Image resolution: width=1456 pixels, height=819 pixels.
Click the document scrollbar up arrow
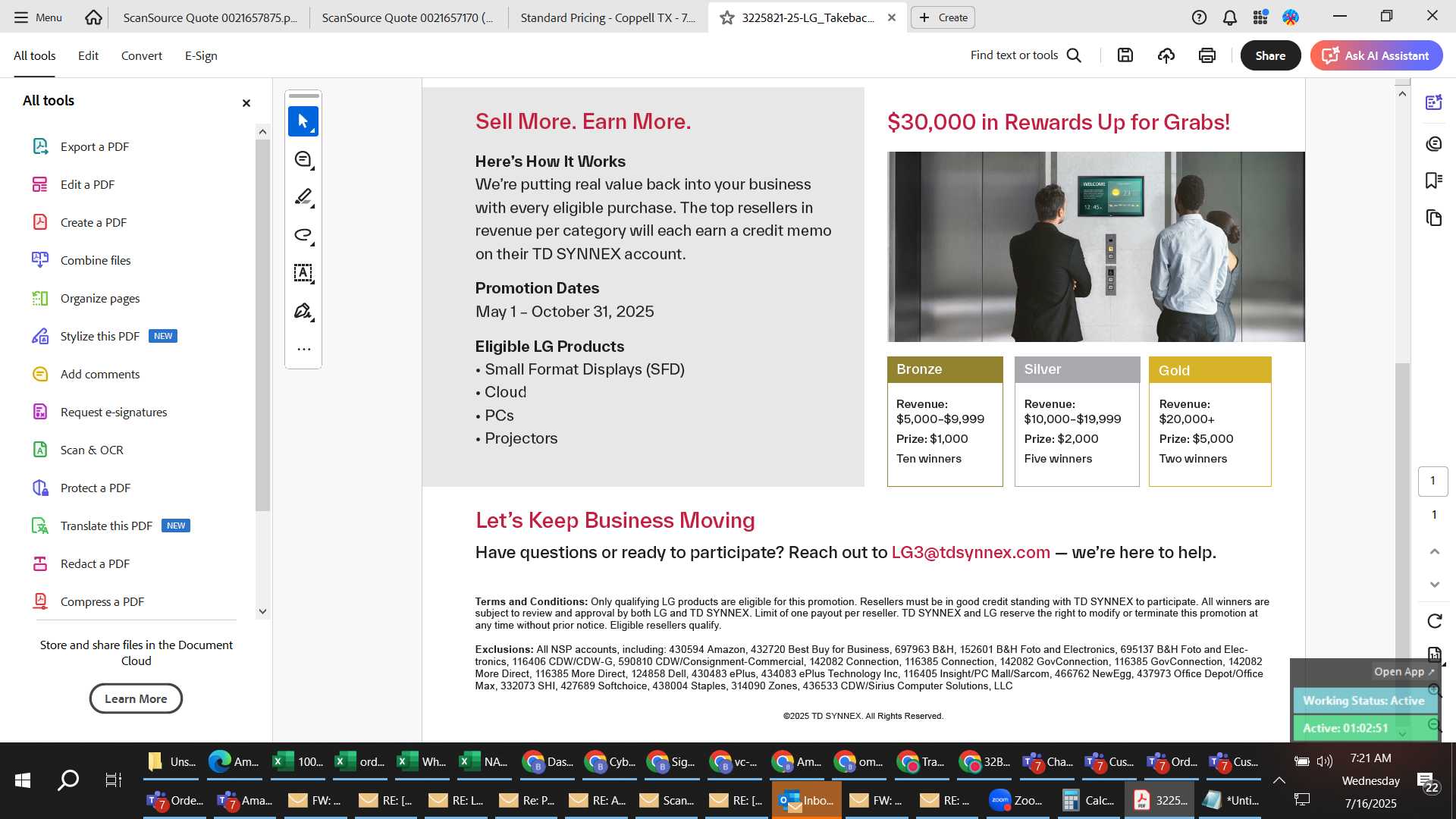coord(1402,94)
